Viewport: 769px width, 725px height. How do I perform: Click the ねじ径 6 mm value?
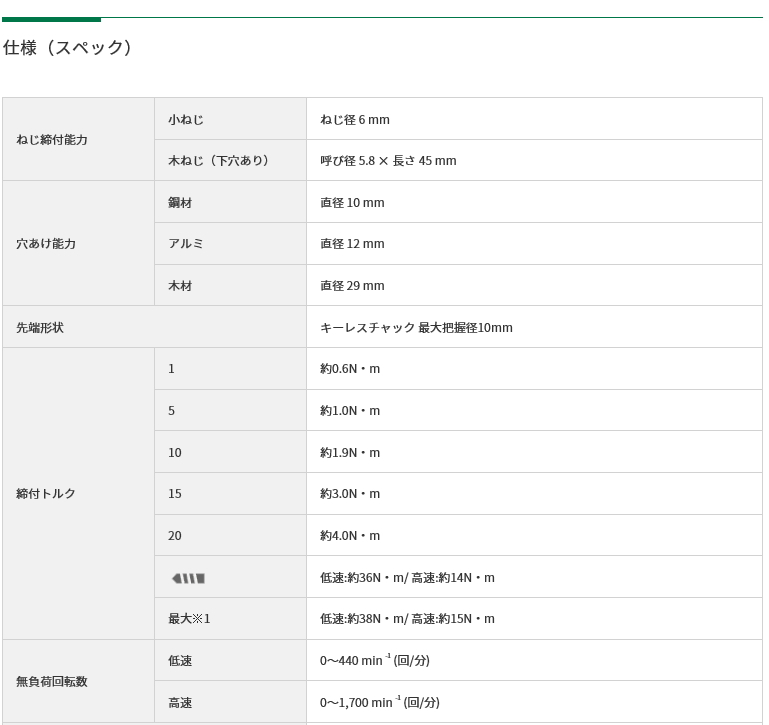[x=355, y=119]
